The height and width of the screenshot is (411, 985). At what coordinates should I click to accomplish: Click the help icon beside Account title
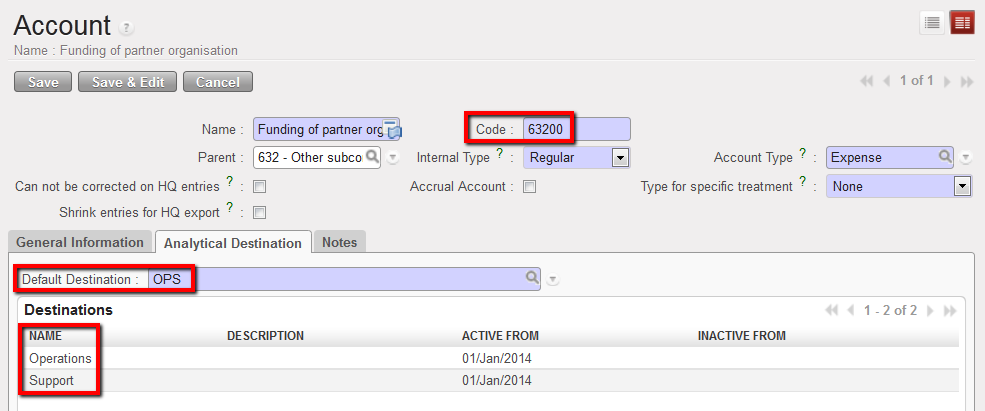pyautogui.click(x=126, y=28)
